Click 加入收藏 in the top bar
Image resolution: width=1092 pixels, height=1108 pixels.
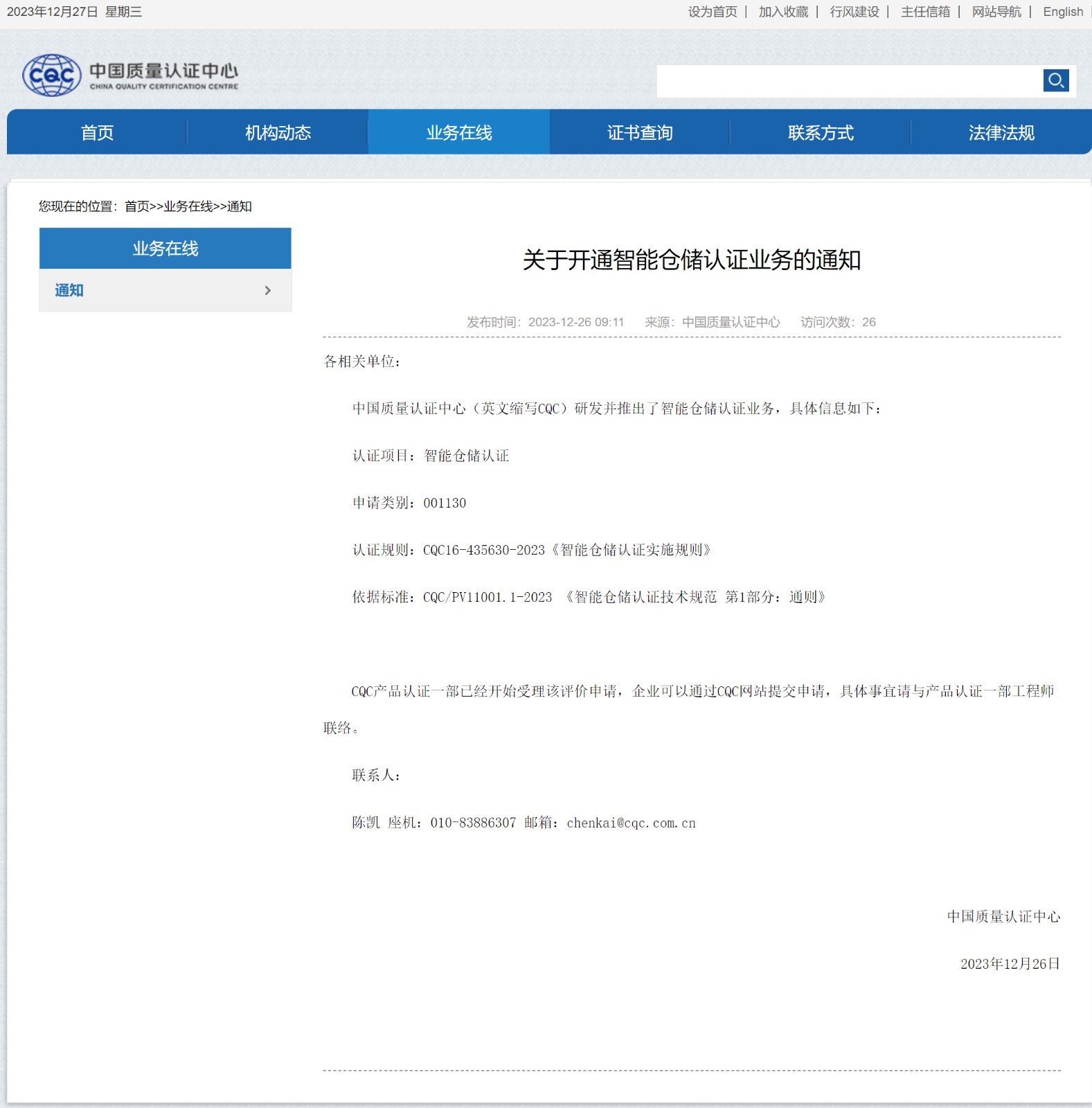[783, 12]
